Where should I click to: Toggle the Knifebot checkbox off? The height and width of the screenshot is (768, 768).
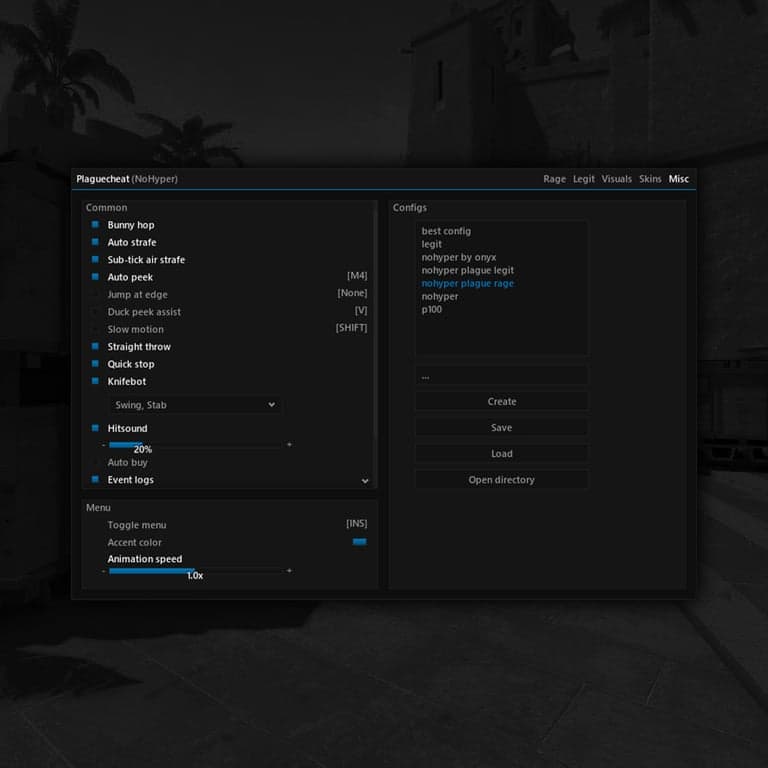click(x=96, y=381)
